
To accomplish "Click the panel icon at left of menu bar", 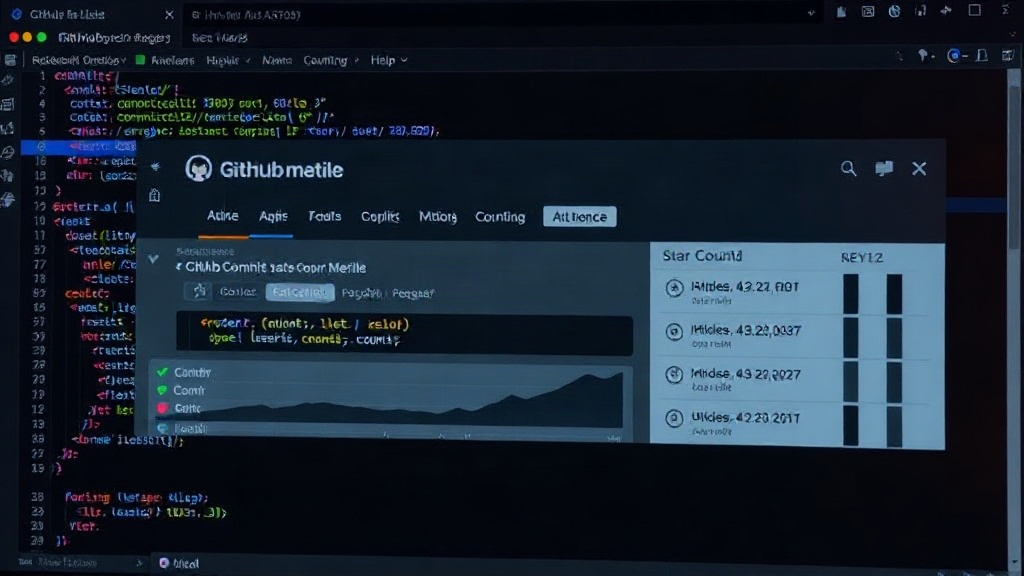I will click(x=10, y=60).
